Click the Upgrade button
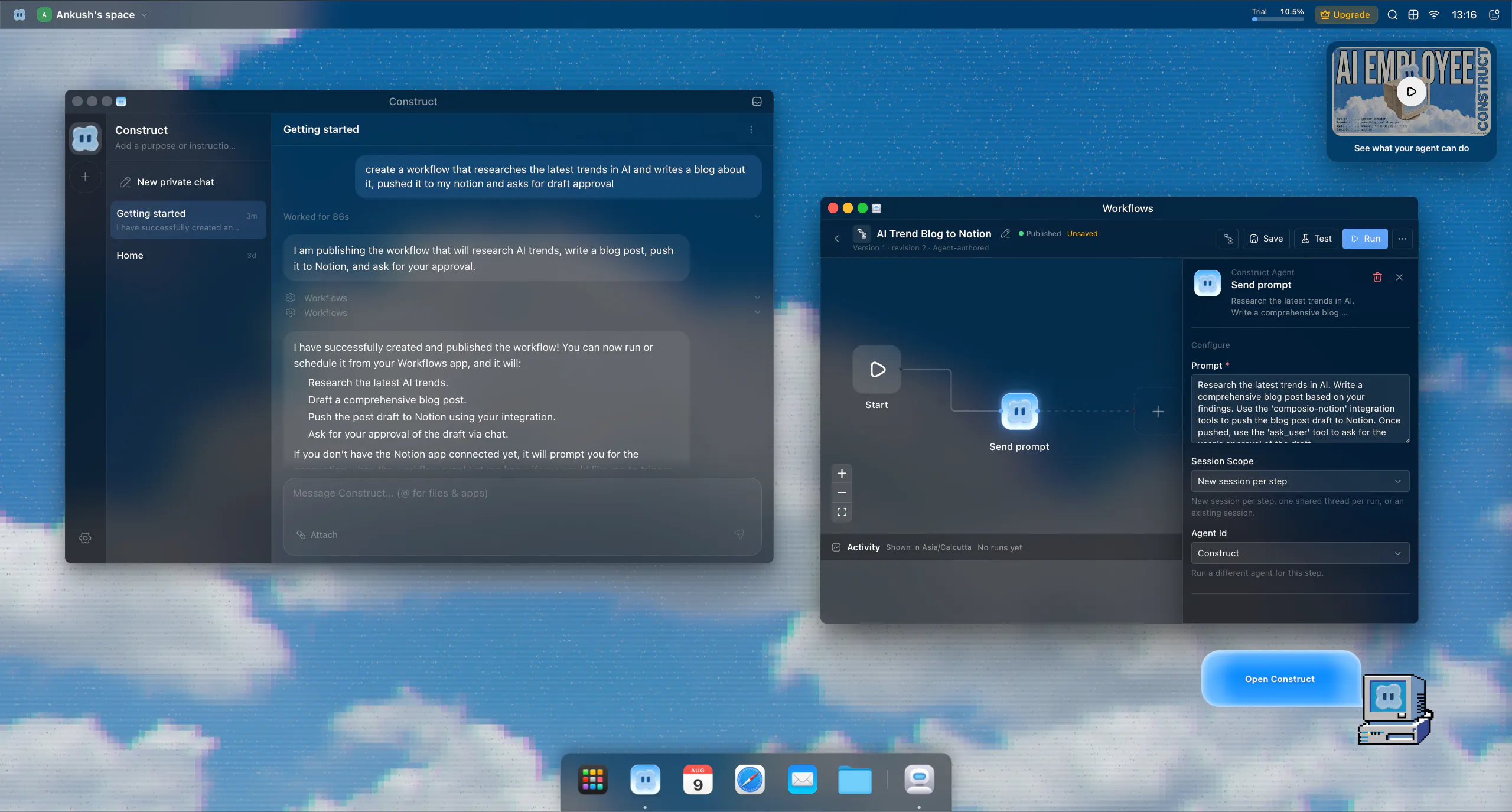The image size is (1512, 812). pos(1345,15)
